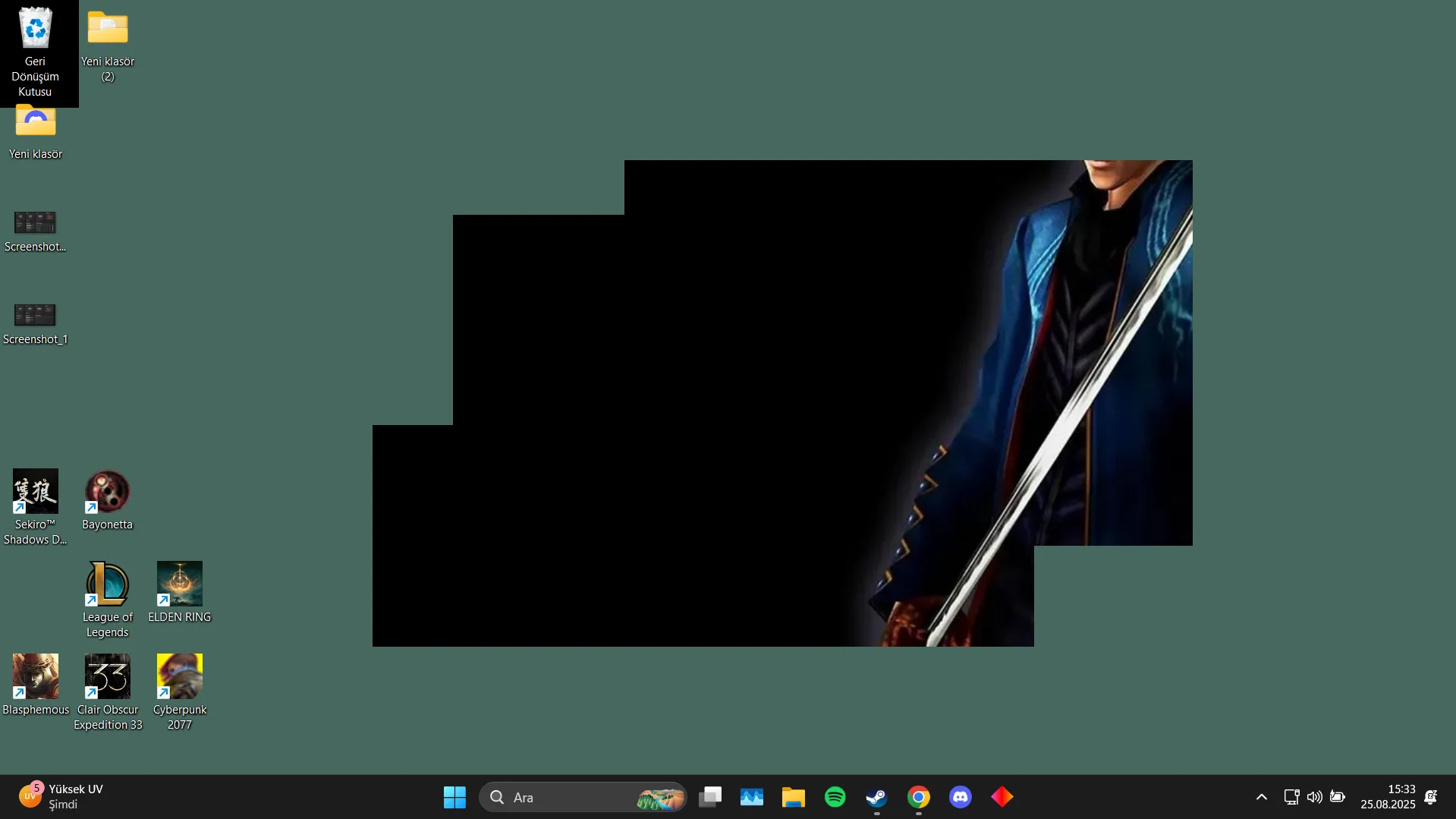Select the Sekiro Shadows Die Twice shortcut
This screenshot has height=819, width=1456.
point(35,507)
